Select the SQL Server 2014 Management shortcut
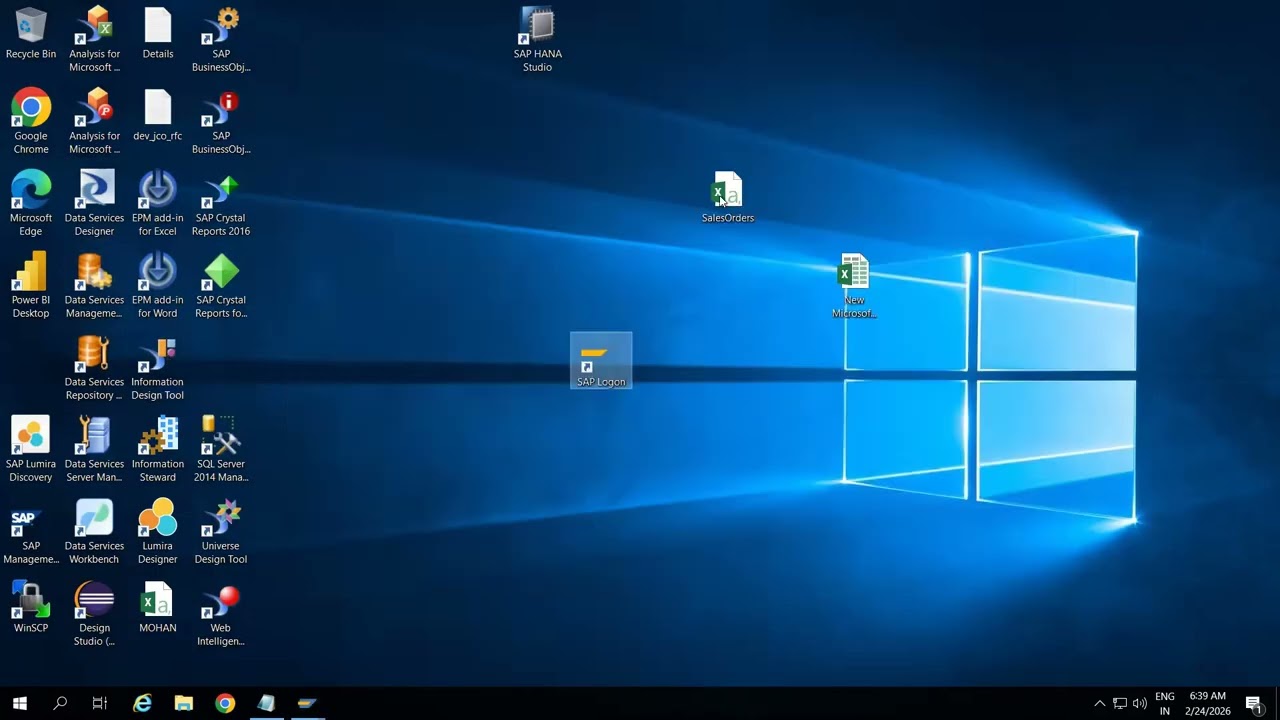This screenshot has height=720, width=1280. (221, 450)
